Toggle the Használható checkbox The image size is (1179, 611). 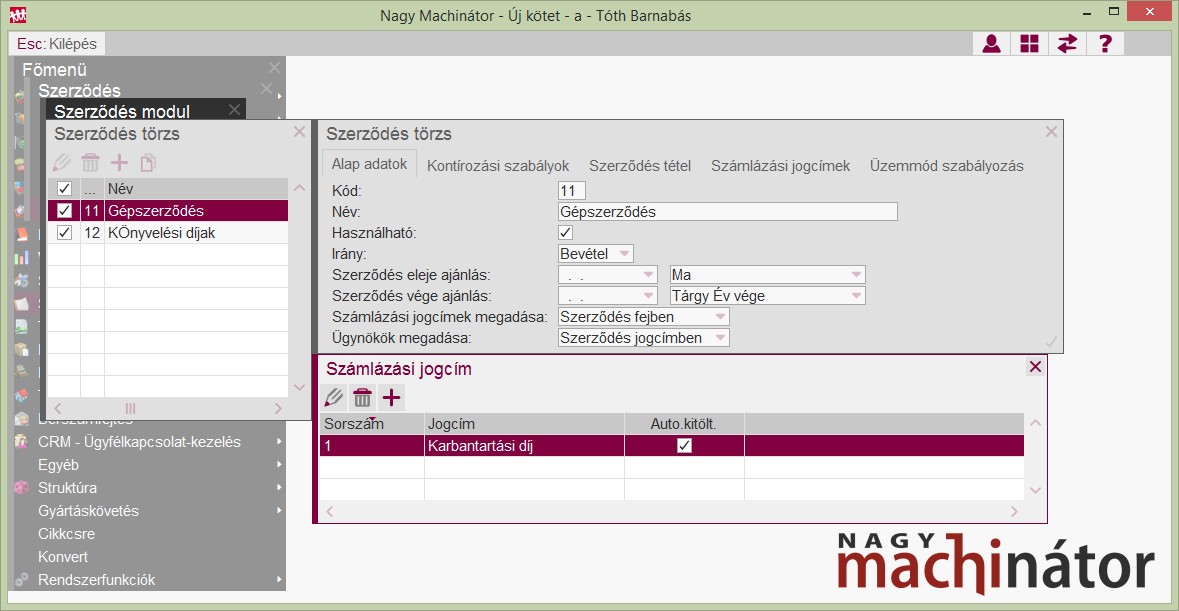click(x=565, y=233)
